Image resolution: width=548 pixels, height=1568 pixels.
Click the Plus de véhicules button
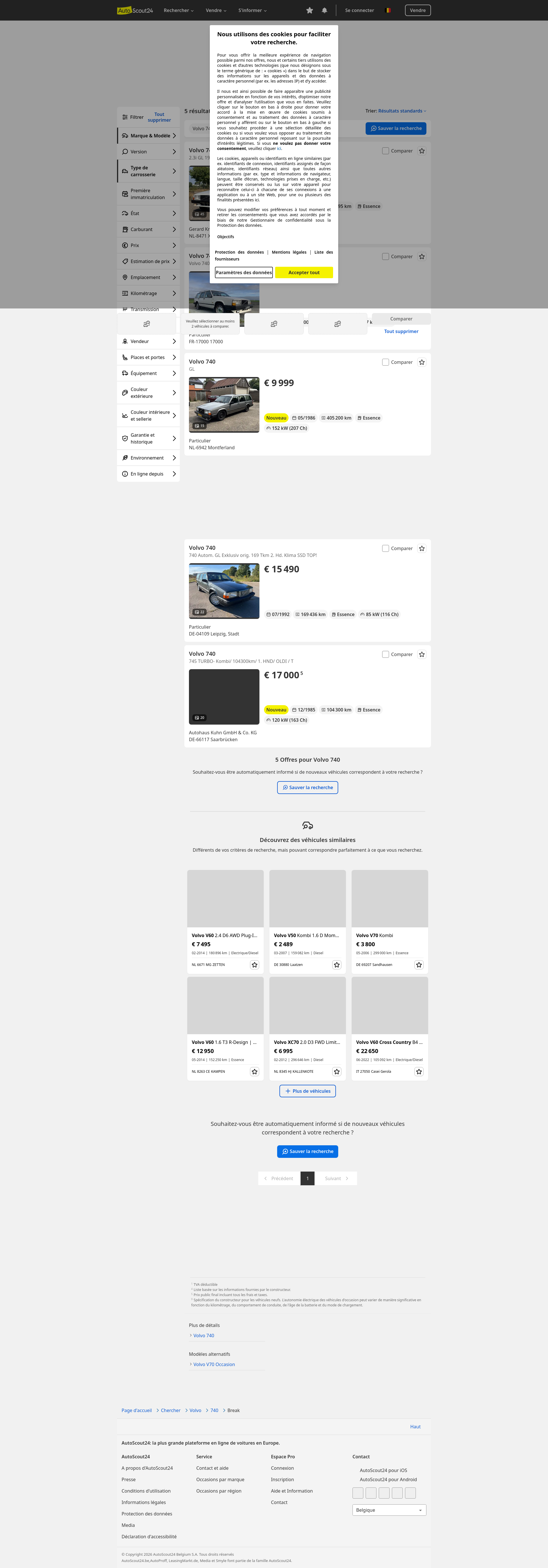308,1091
